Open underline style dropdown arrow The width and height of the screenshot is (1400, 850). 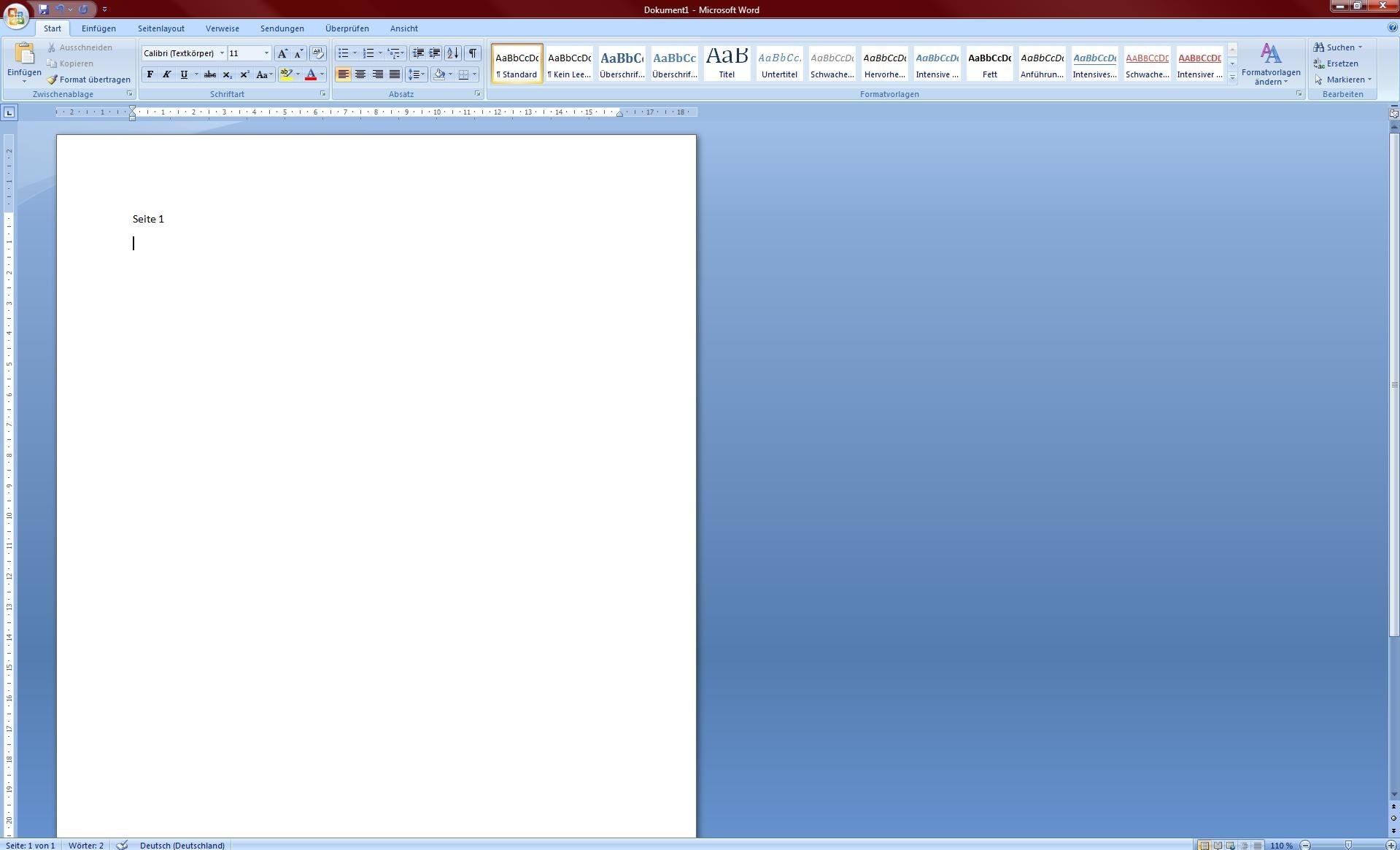tap(196, 74)
